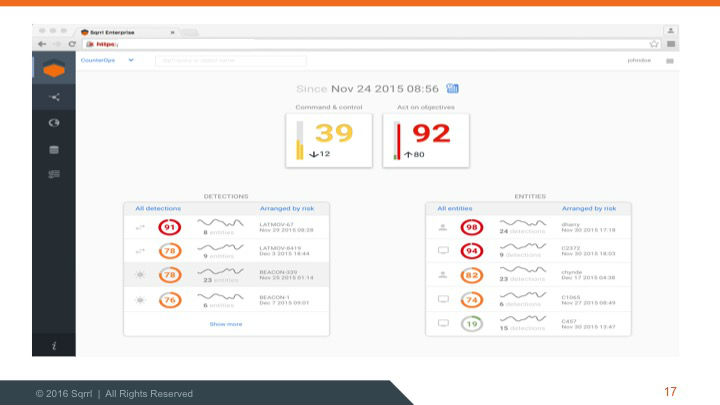
Task: Click the green risk score 19 circle
Action: 472,324
